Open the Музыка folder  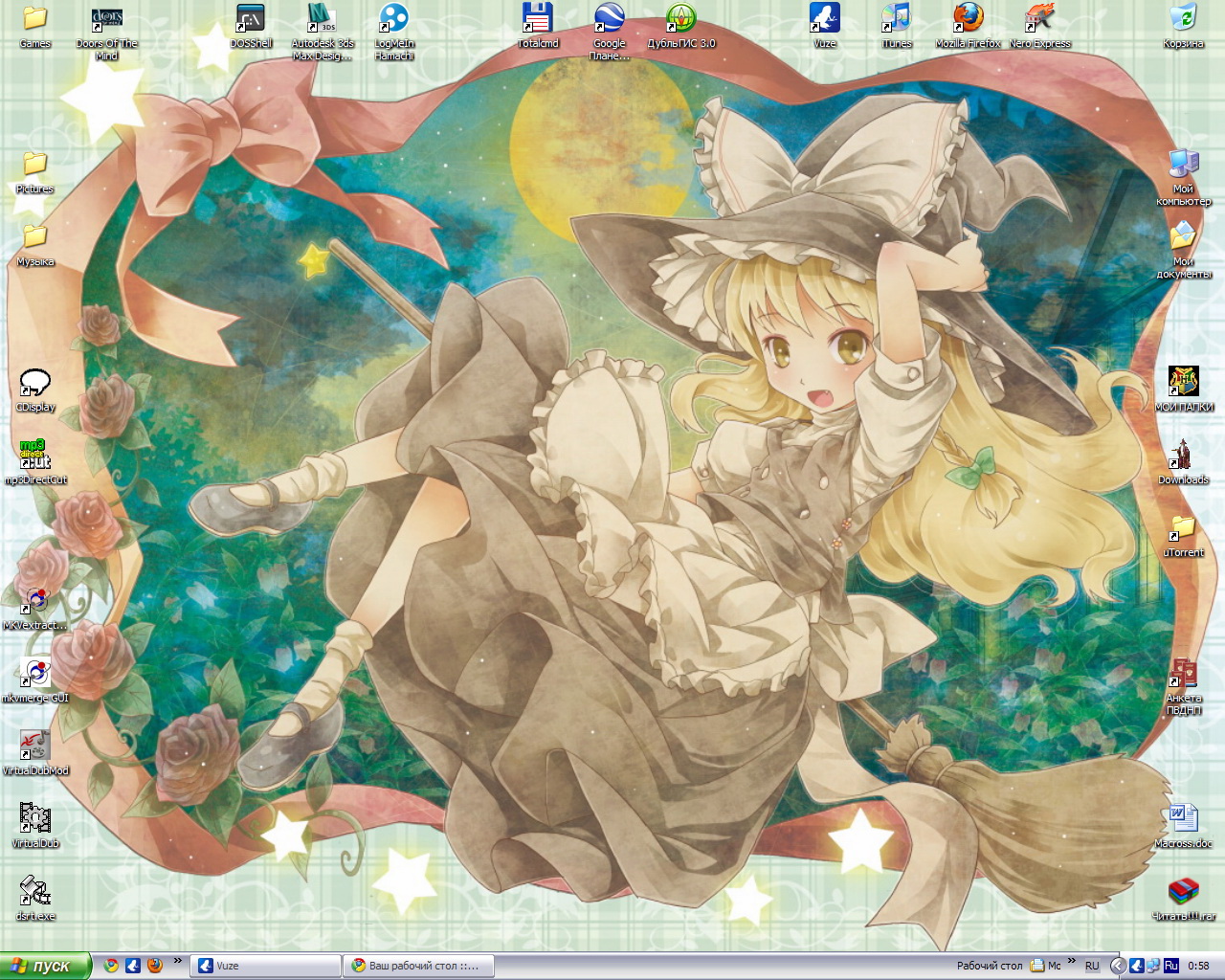tap(34, 244)
